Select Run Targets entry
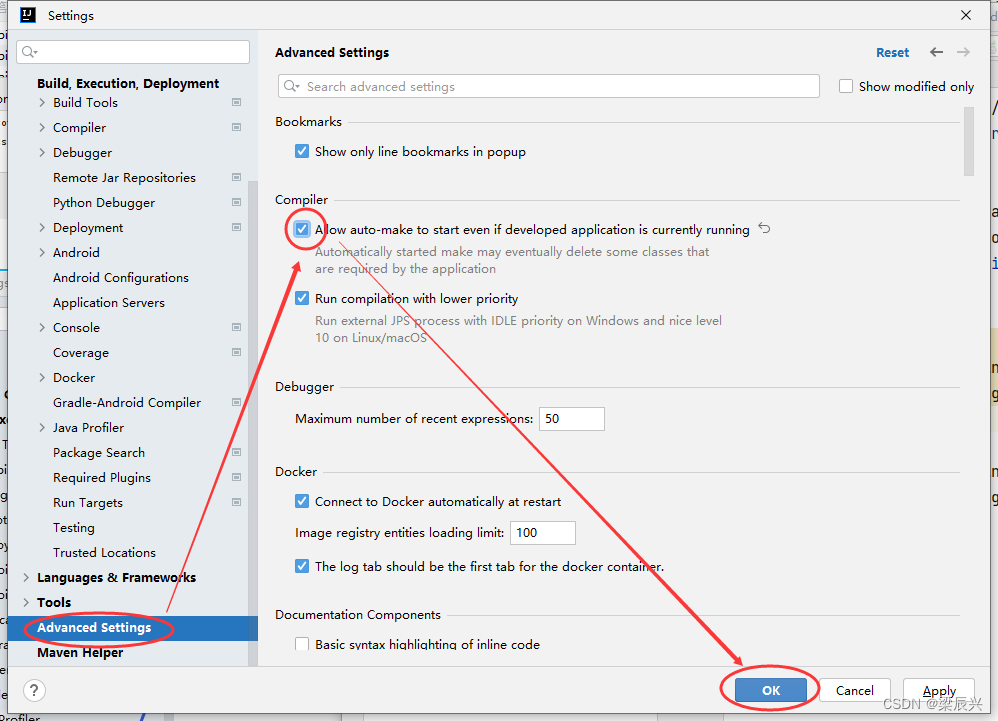998x721 pixels. point(88,503)
